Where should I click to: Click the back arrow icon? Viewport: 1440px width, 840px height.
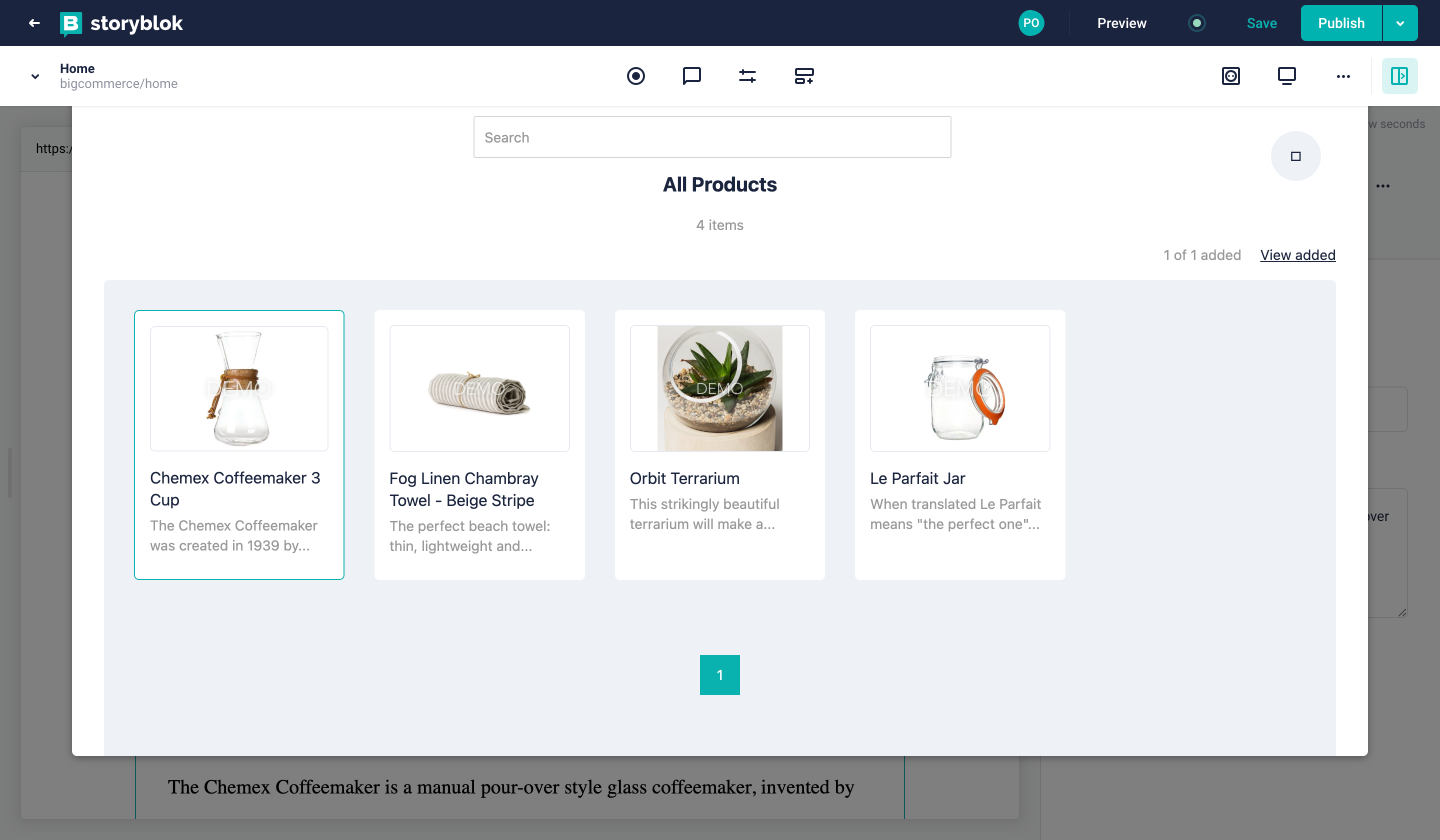[34, 23]
